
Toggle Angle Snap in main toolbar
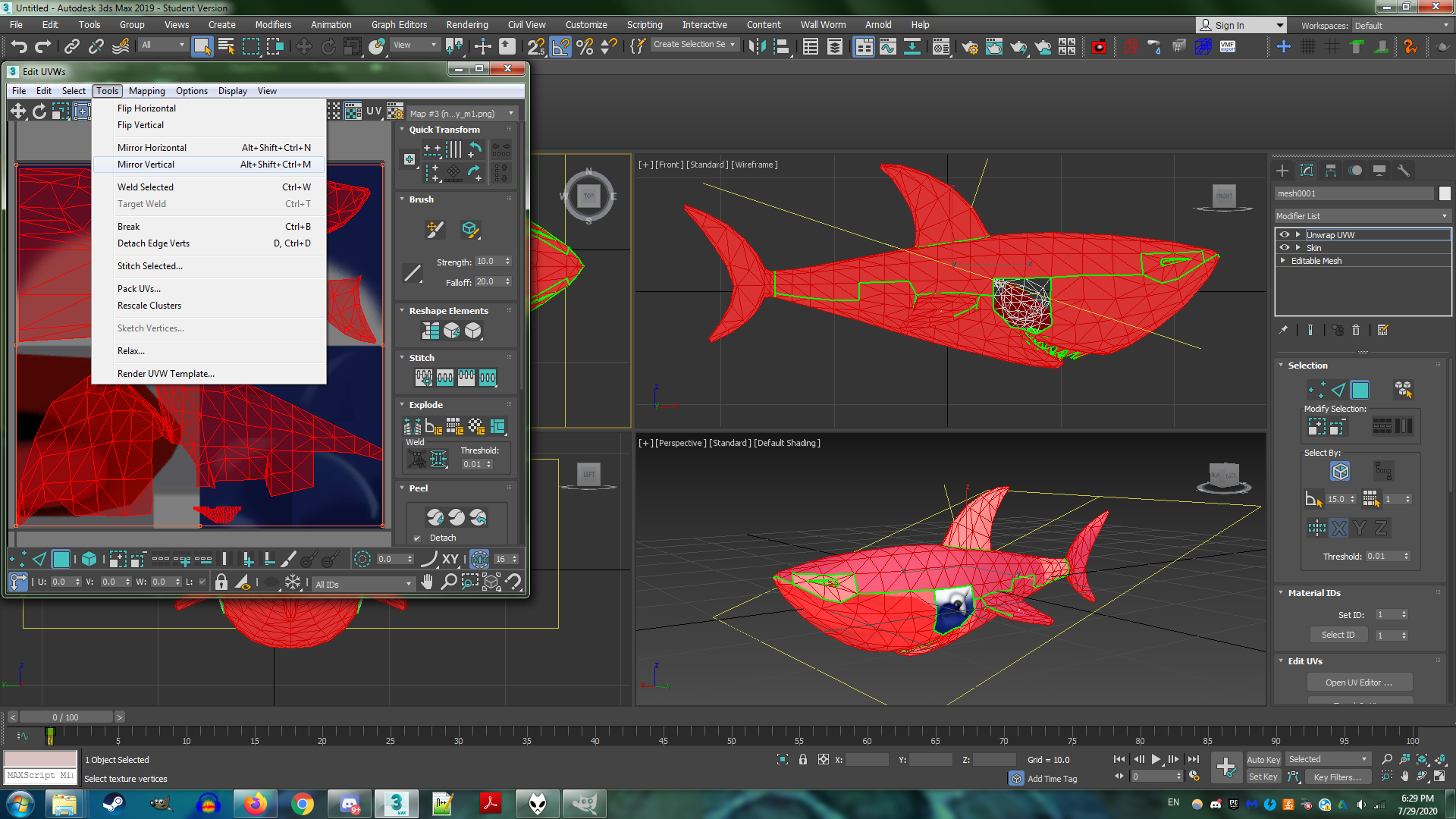tap(560, 47)
